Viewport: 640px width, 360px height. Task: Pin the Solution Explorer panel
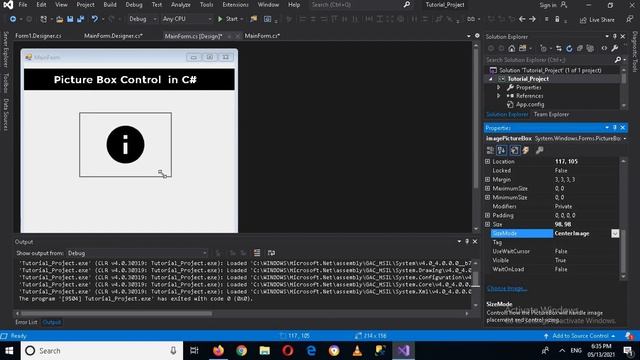click(x=615, y=37)
